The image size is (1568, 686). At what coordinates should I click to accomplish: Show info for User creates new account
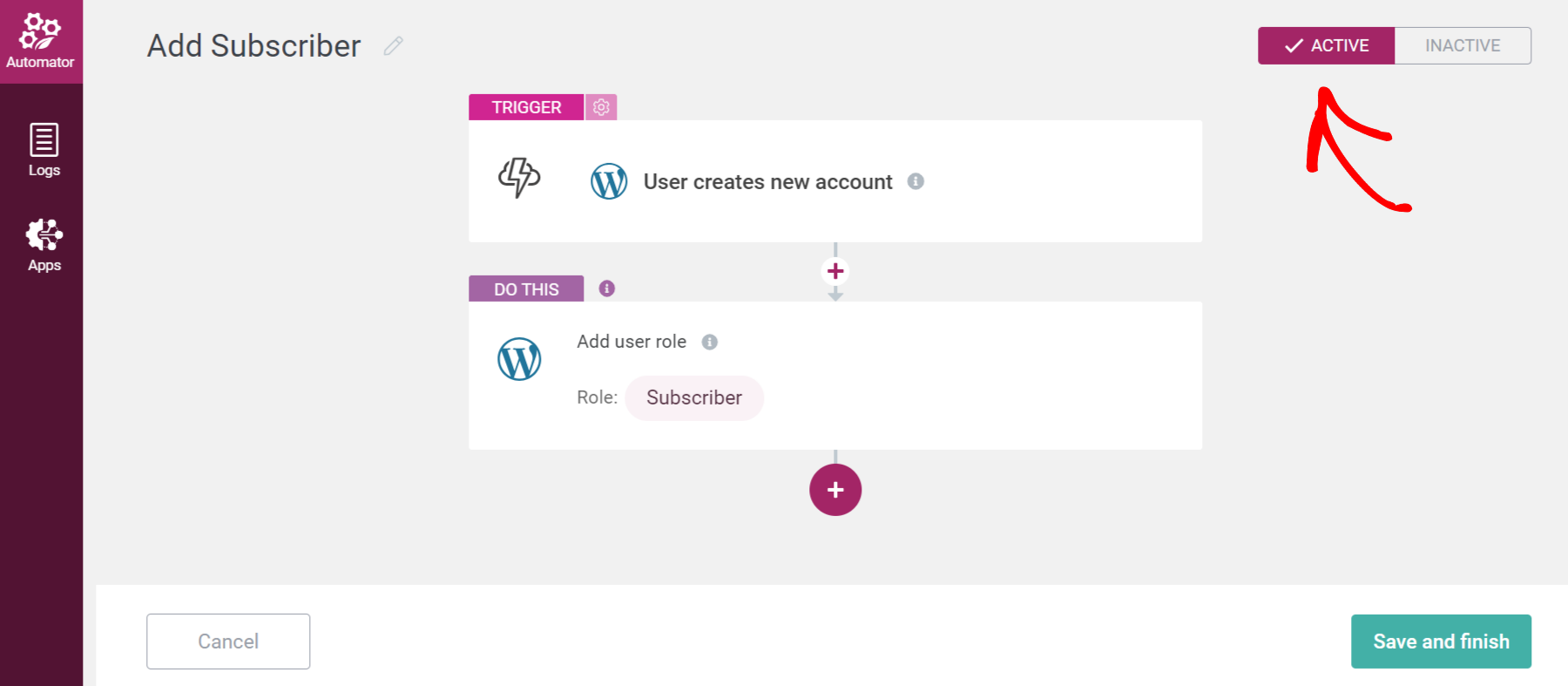[916, 181]
